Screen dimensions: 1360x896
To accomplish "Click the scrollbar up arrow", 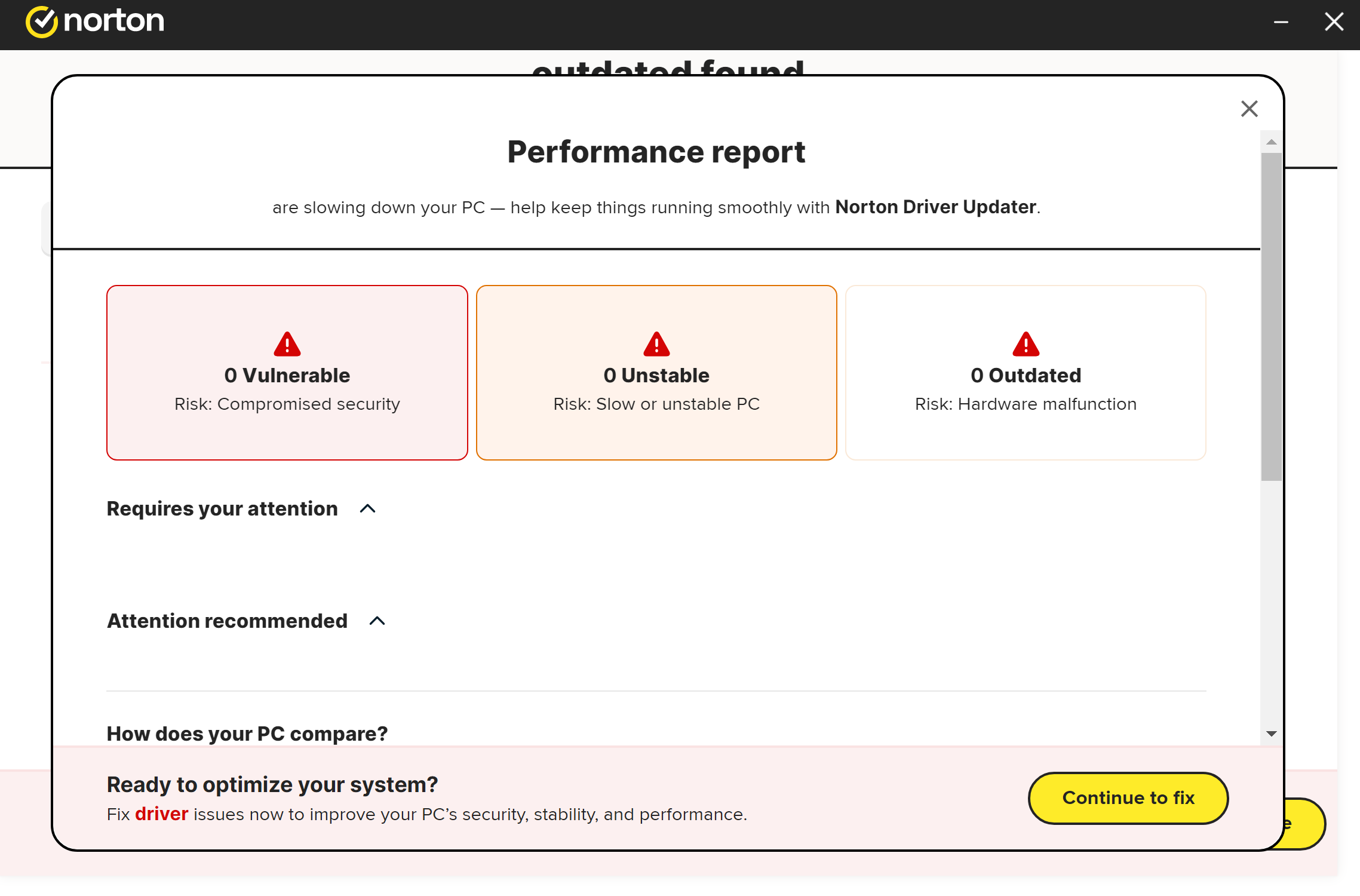I will tap(1272, 142).
